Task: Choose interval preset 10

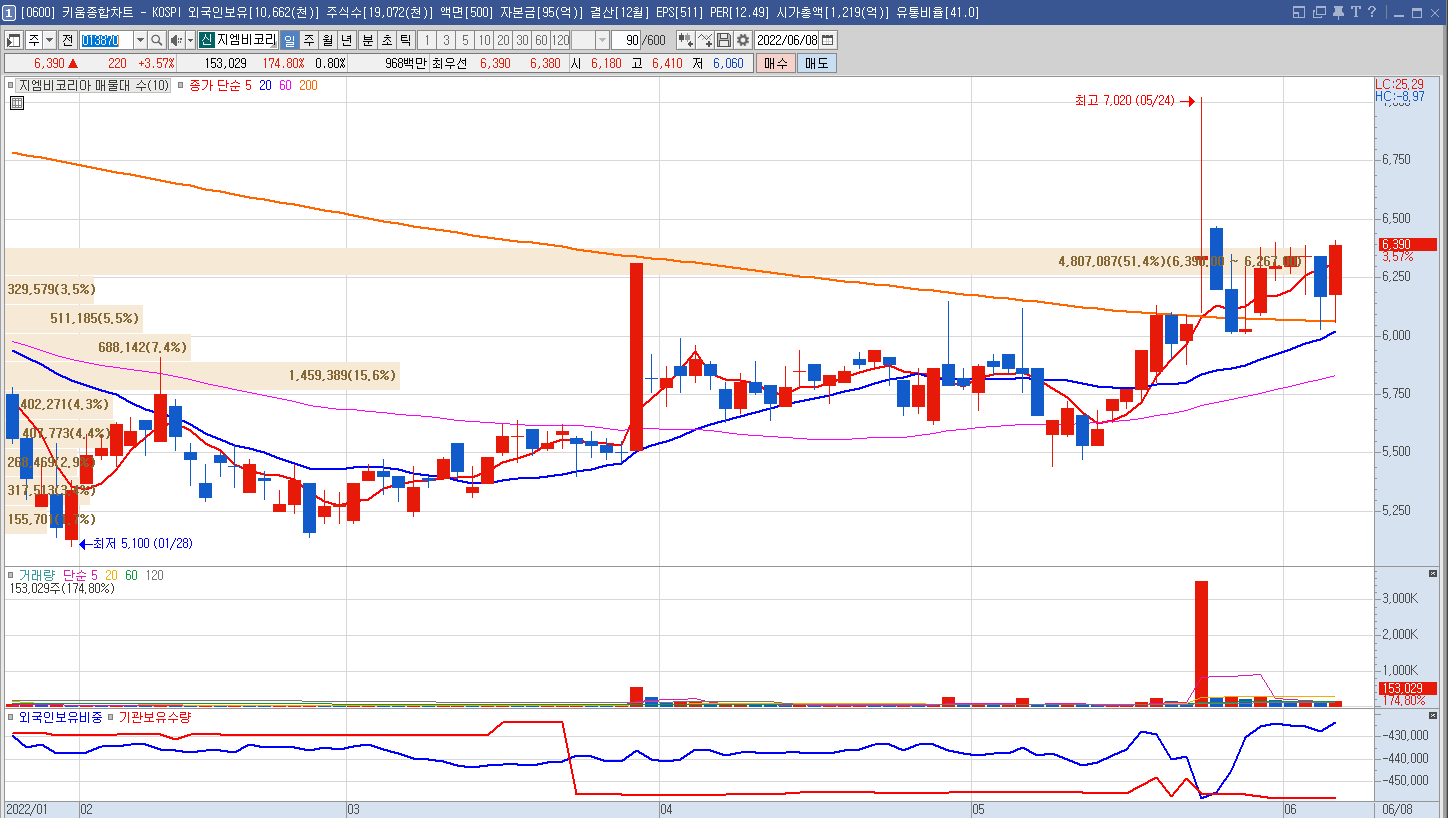Action: pos(484,40)
